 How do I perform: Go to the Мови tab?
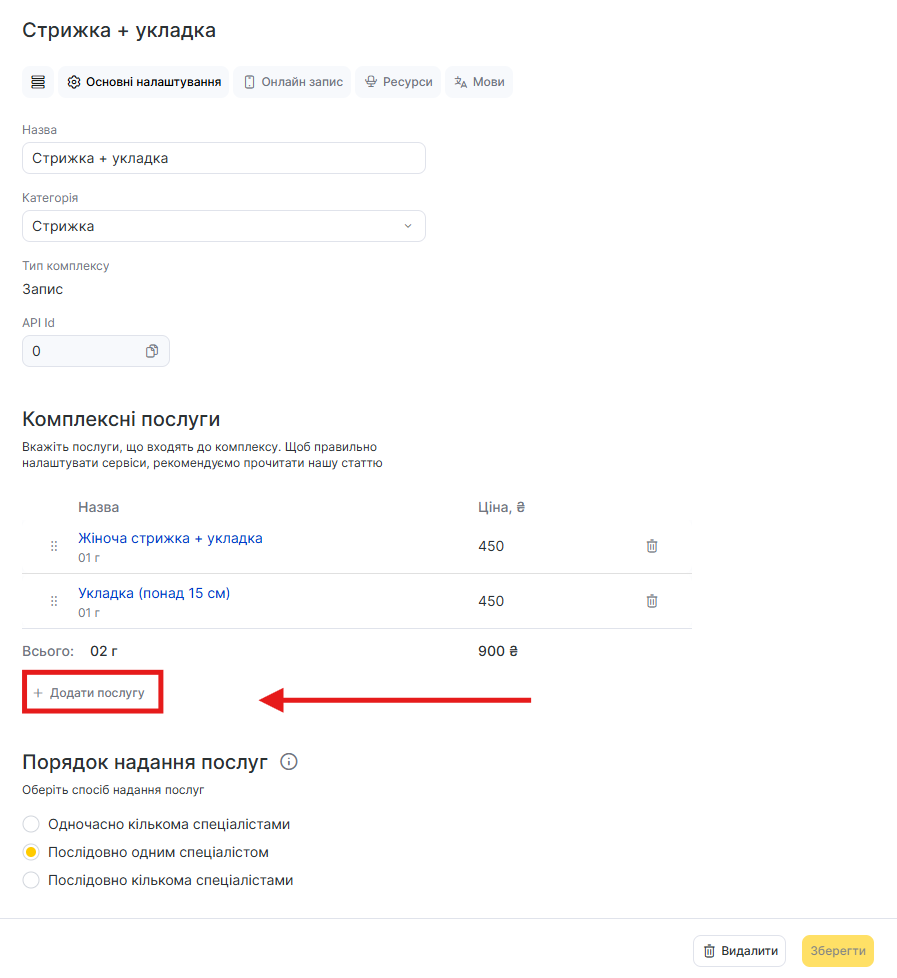[479, 82]
